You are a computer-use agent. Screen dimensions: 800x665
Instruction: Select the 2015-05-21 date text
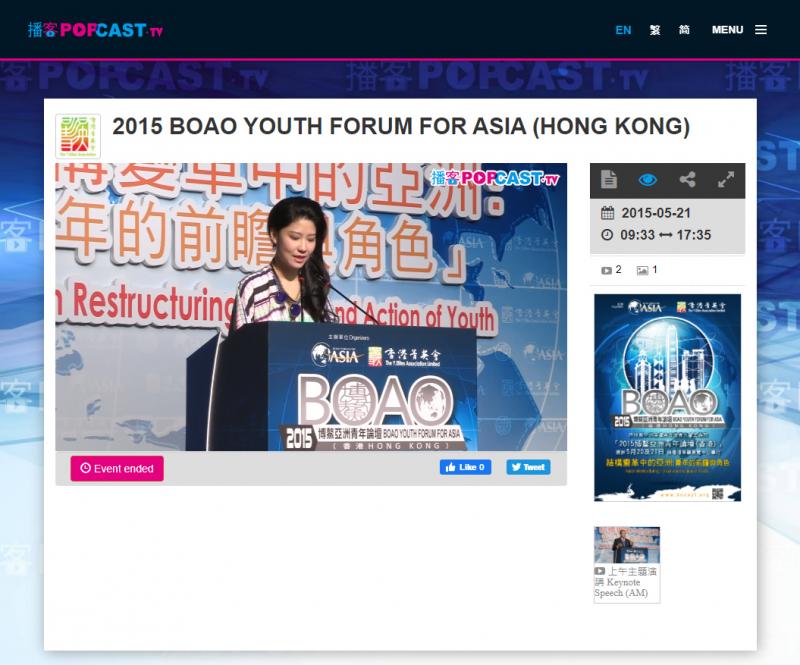pyautogui.click(x=656, y=213)
